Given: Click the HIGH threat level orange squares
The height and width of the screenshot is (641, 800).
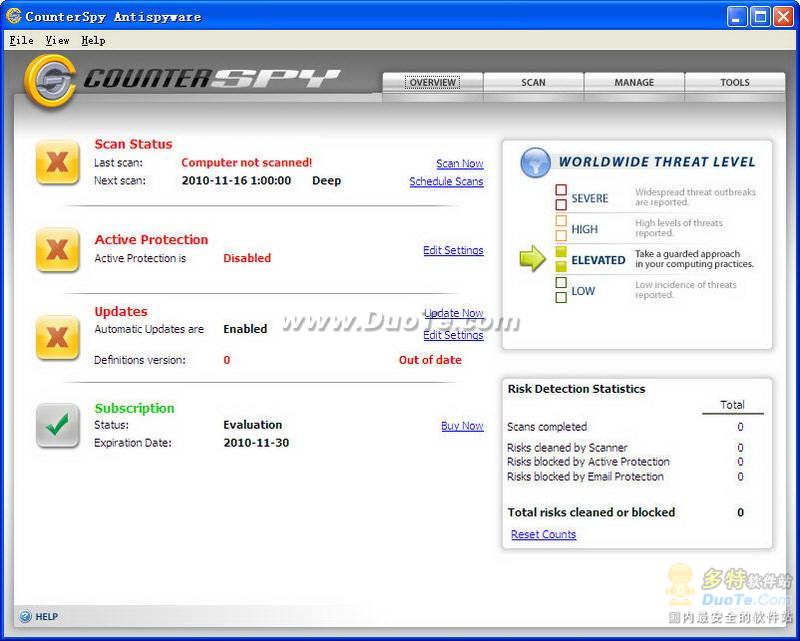Looking at the screenshot, I should pos(561,228).
